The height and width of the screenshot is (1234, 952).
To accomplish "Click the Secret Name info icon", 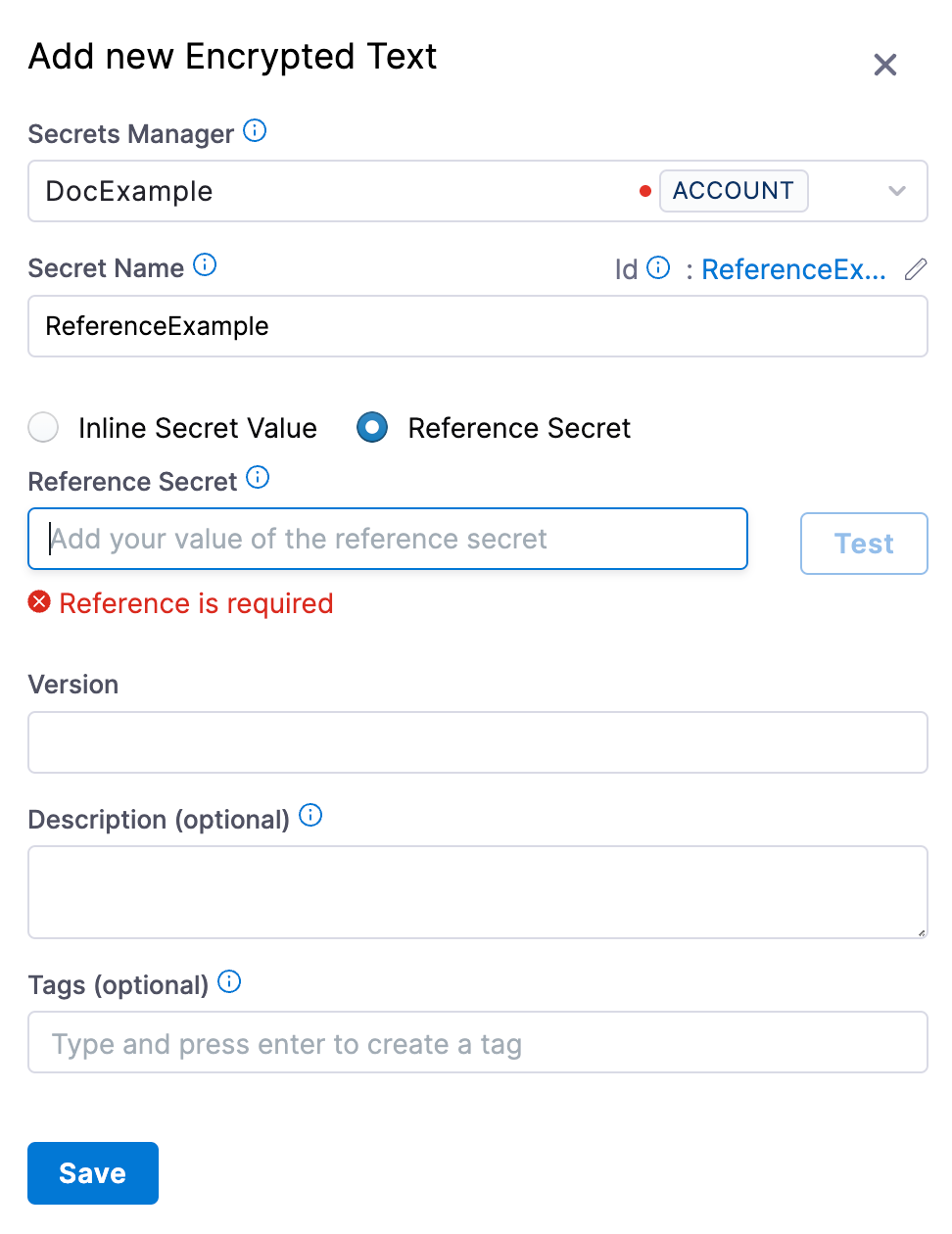I will click(205, 265).
